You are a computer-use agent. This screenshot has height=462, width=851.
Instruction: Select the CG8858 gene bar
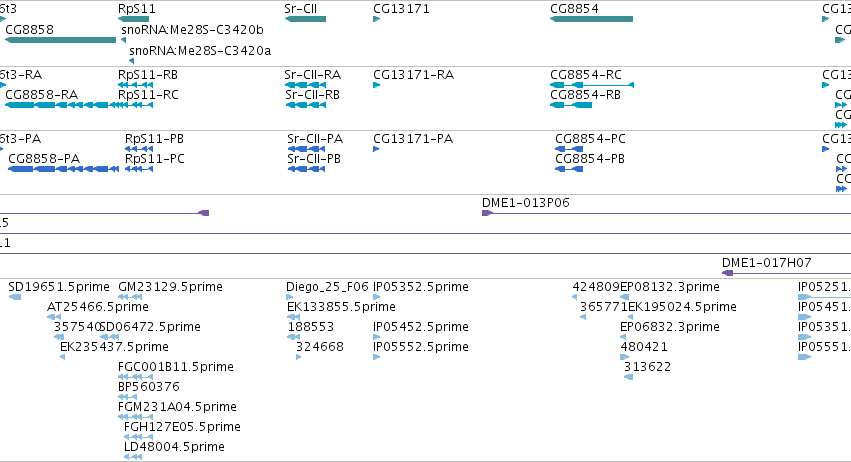(x=60, y=40)
